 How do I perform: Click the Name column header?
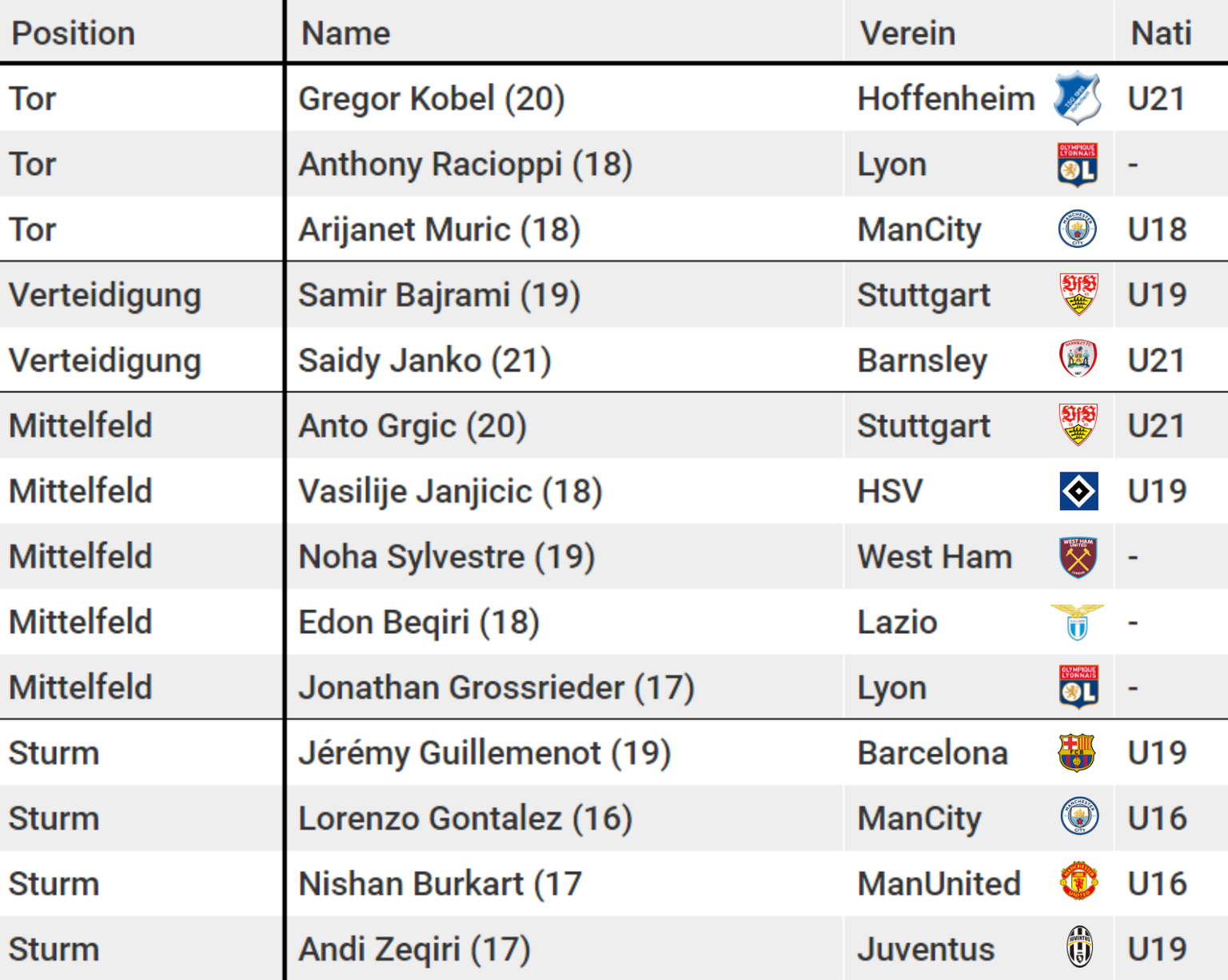pos(345,34)
